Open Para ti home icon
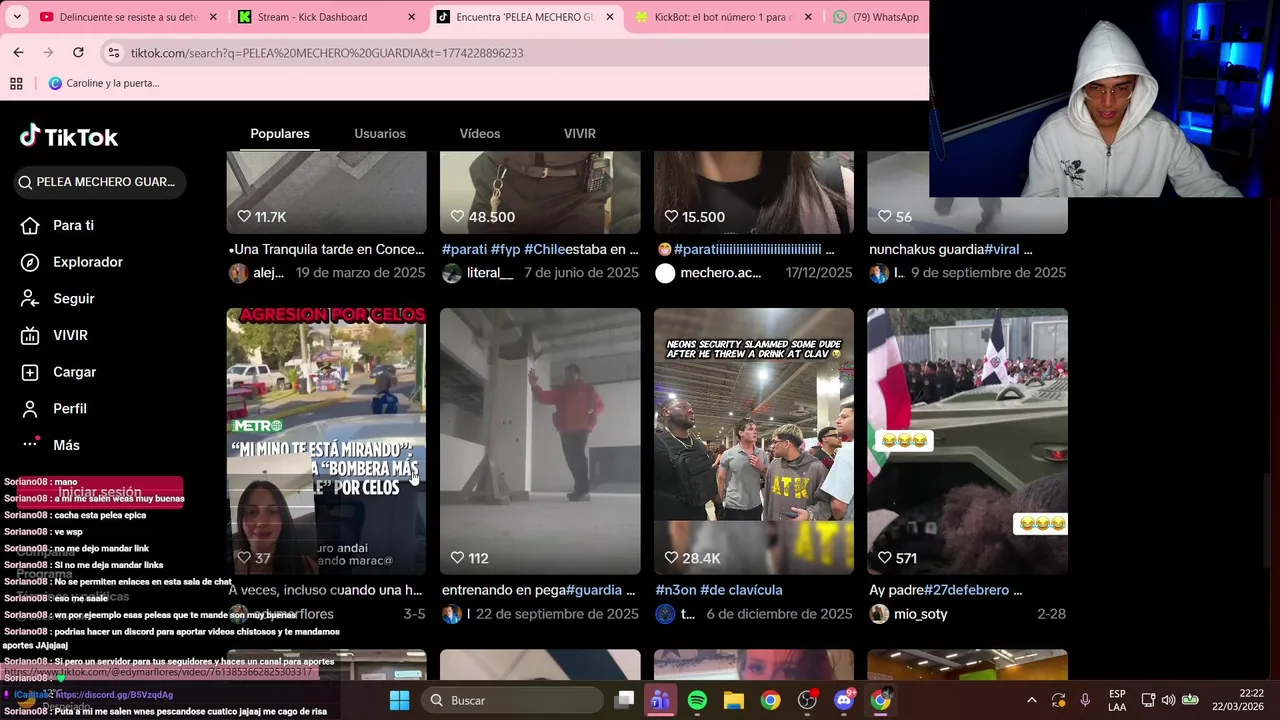This screenshot has height=720, width=1280. click(x=30, y=225)
